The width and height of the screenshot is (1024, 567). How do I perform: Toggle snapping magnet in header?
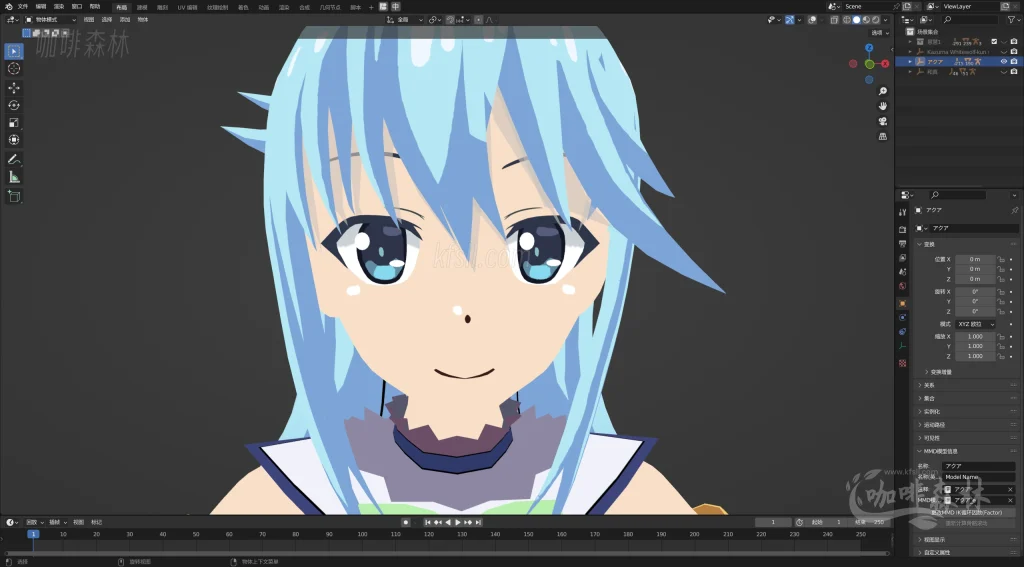click(451, 20)
